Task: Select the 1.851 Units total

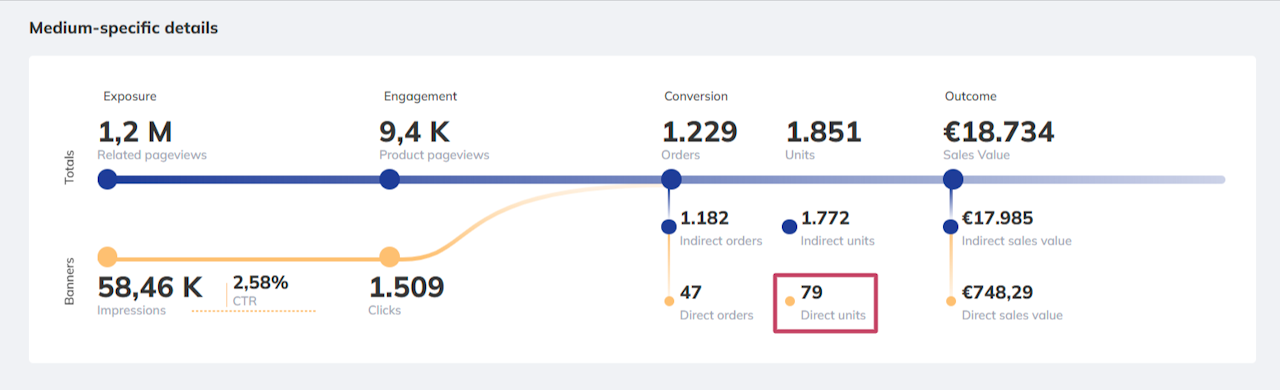Action: pos(823,139)
